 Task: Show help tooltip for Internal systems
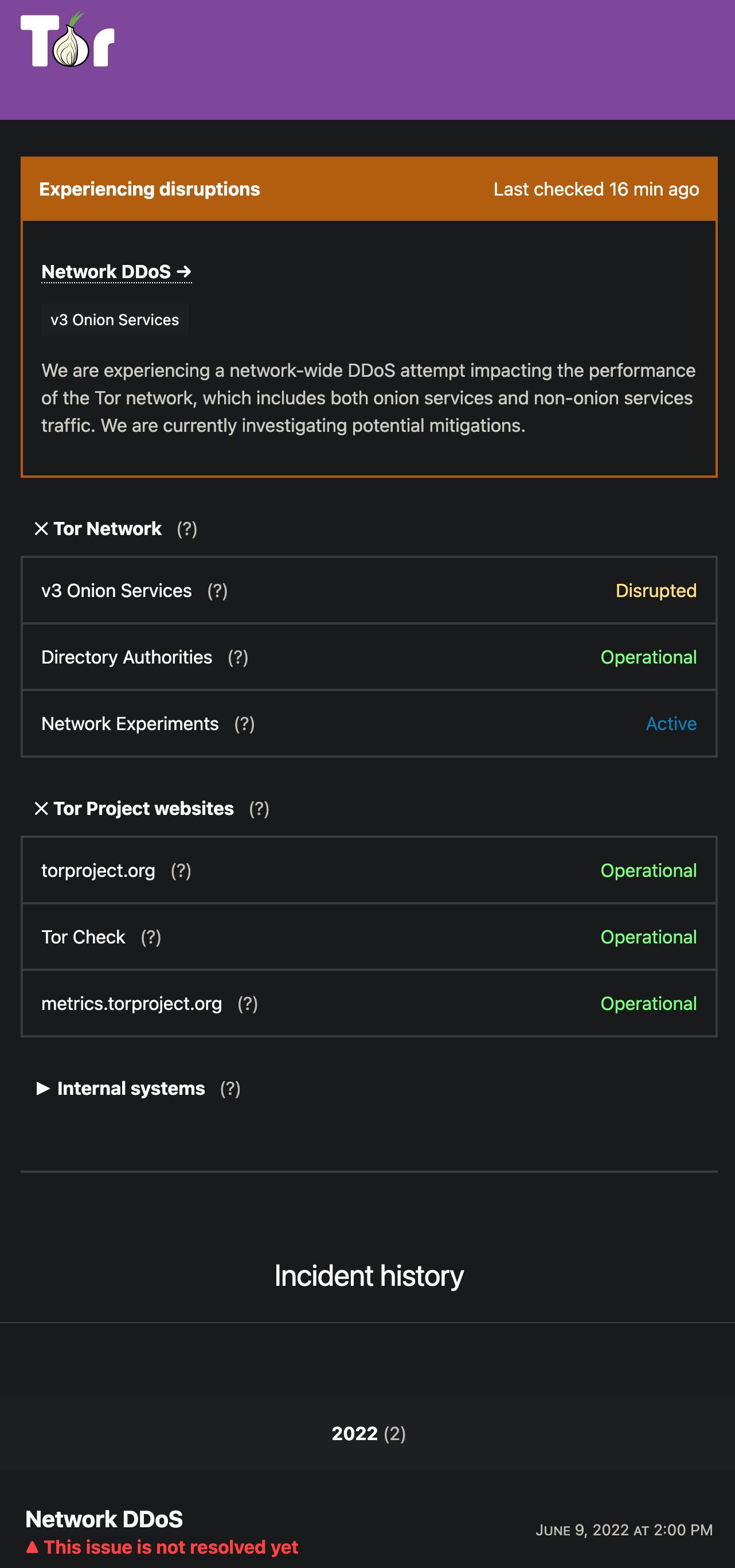tap(230, 1089)
